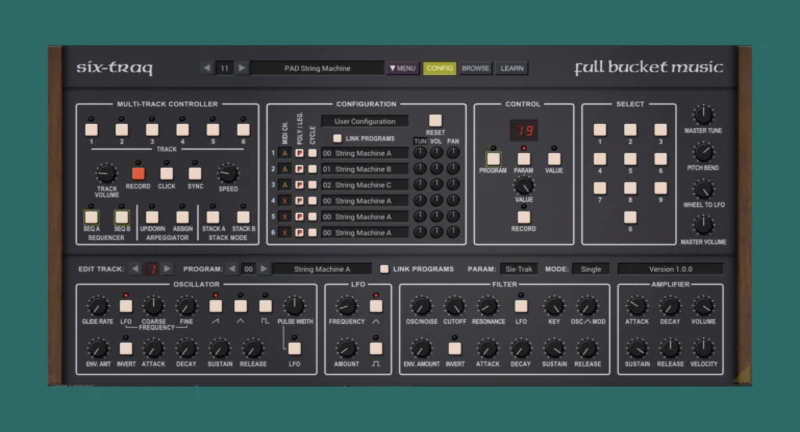Click keypad button 1 in Select

[x=600, y=130]
